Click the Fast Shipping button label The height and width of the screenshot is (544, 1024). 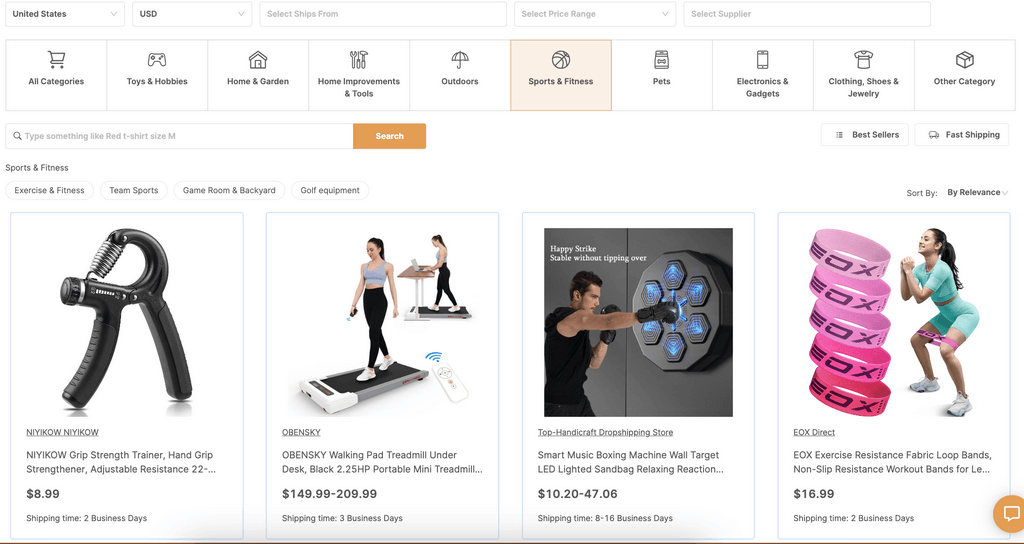click(972, 135)
